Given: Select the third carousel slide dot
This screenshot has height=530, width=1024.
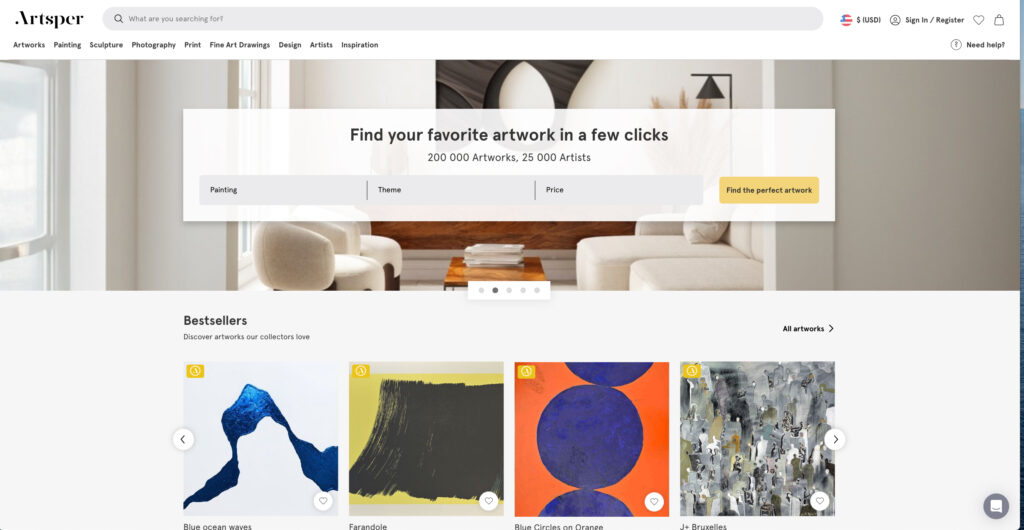Looking at the screenshot, I should click(509, 290).
